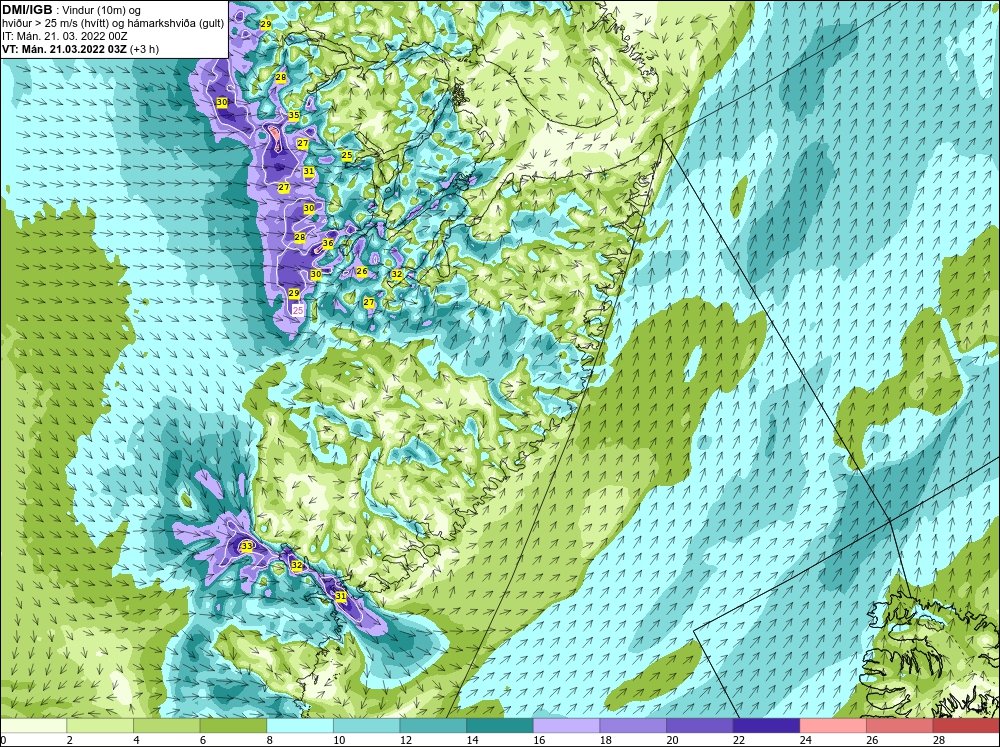
Task: Click the yellow-boxed gust label 25
Action: (x=346, y=155)
